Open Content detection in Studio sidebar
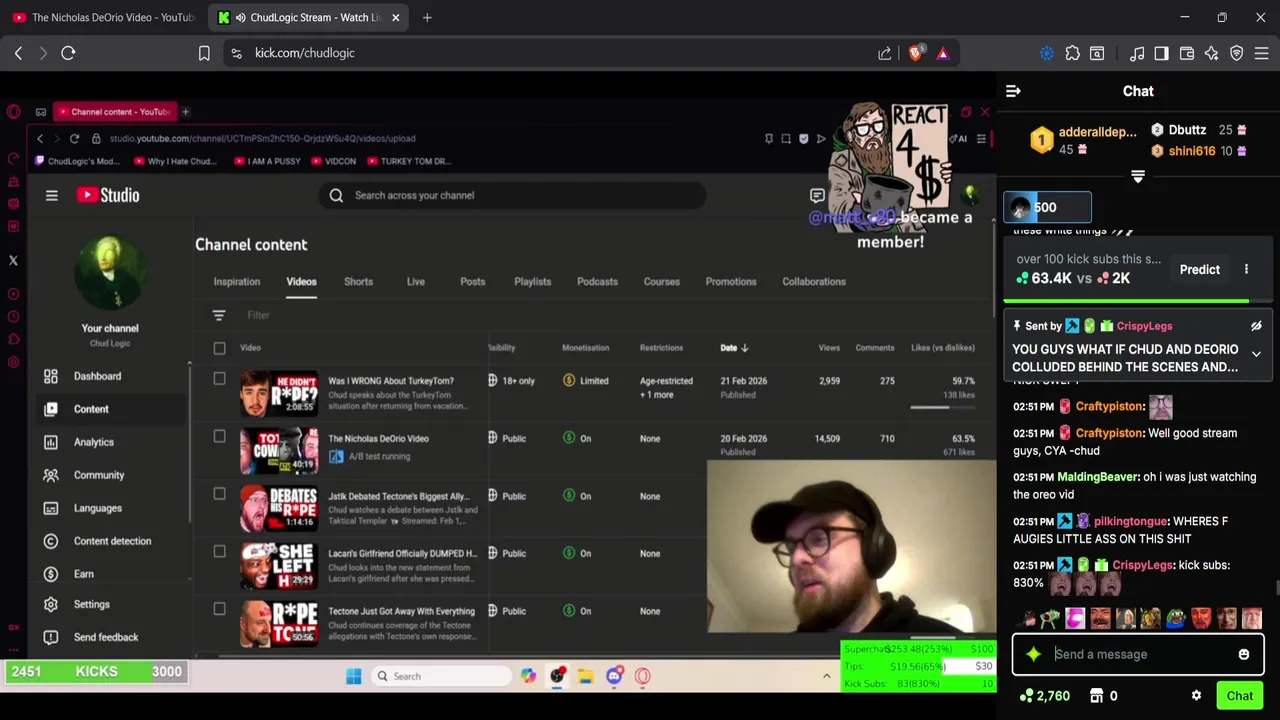The image size is (1280, 720). click(112, 541)
